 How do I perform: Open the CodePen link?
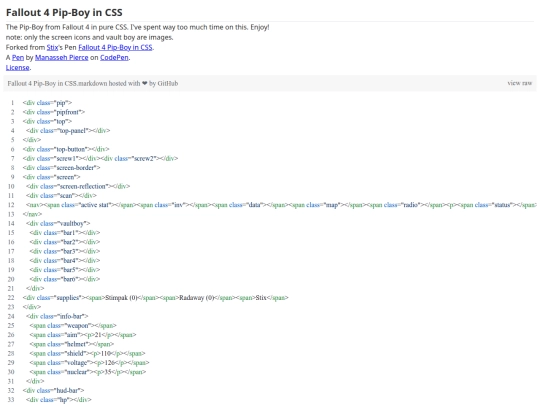coord(114,58)
